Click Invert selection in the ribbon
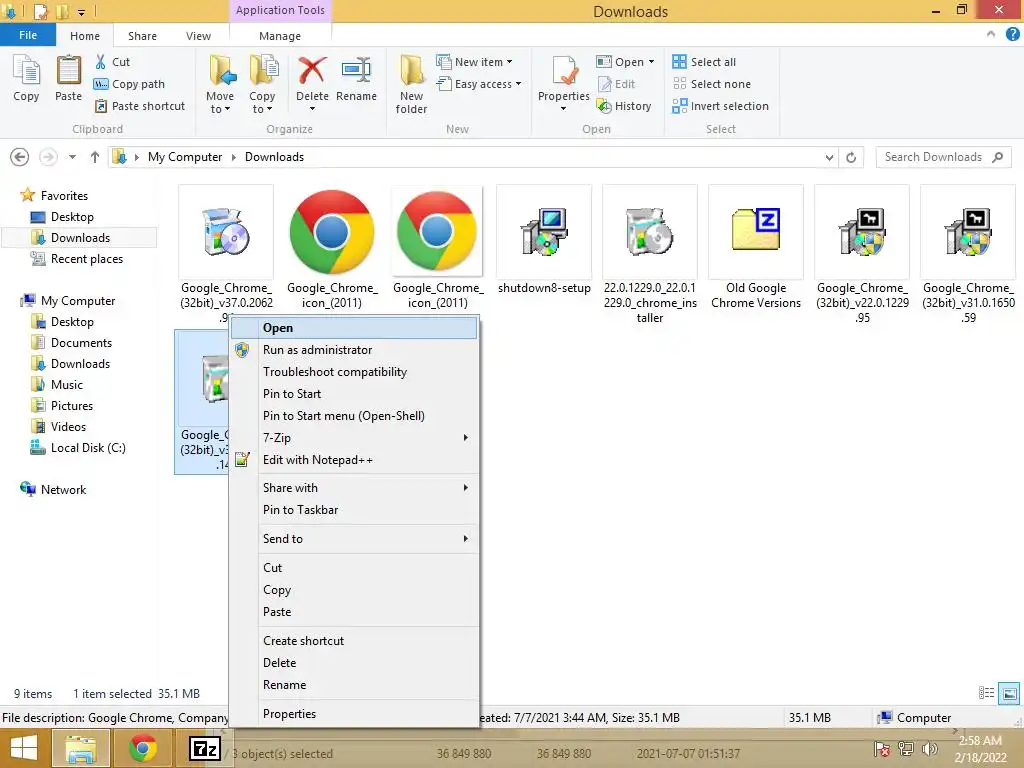 click(720, 106)
